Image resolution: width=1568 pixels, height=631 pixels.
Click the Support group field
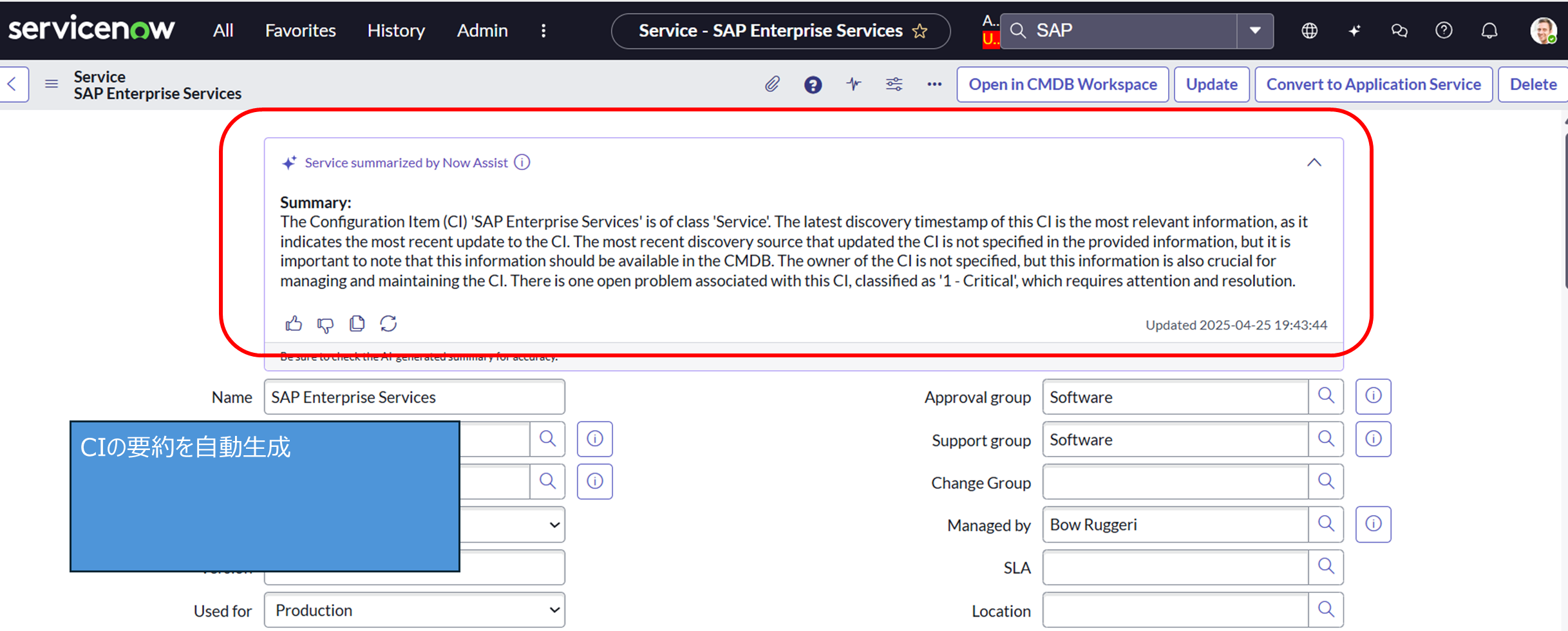click(1175, 440)
